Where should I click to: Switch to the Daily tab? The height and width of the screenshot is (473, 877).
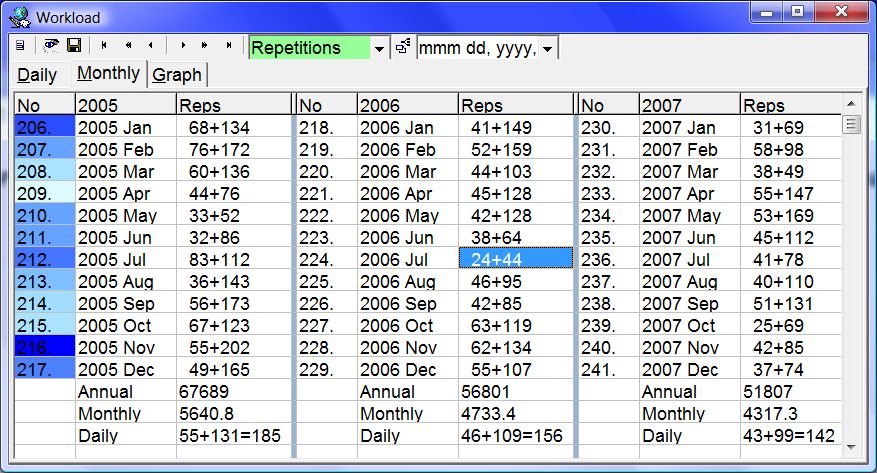[x=37, y=75]
